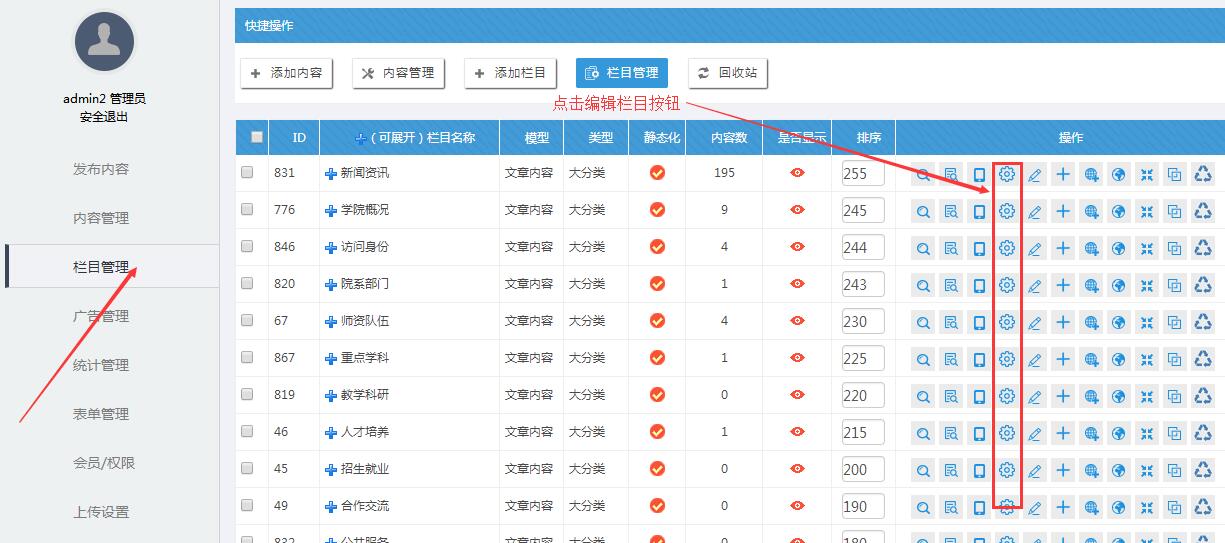Image resolution: width=1225 pixels, height=543 pixels.
Task: Click the copy icon in 教学科研 row
Action: [x=1175, y=396]
